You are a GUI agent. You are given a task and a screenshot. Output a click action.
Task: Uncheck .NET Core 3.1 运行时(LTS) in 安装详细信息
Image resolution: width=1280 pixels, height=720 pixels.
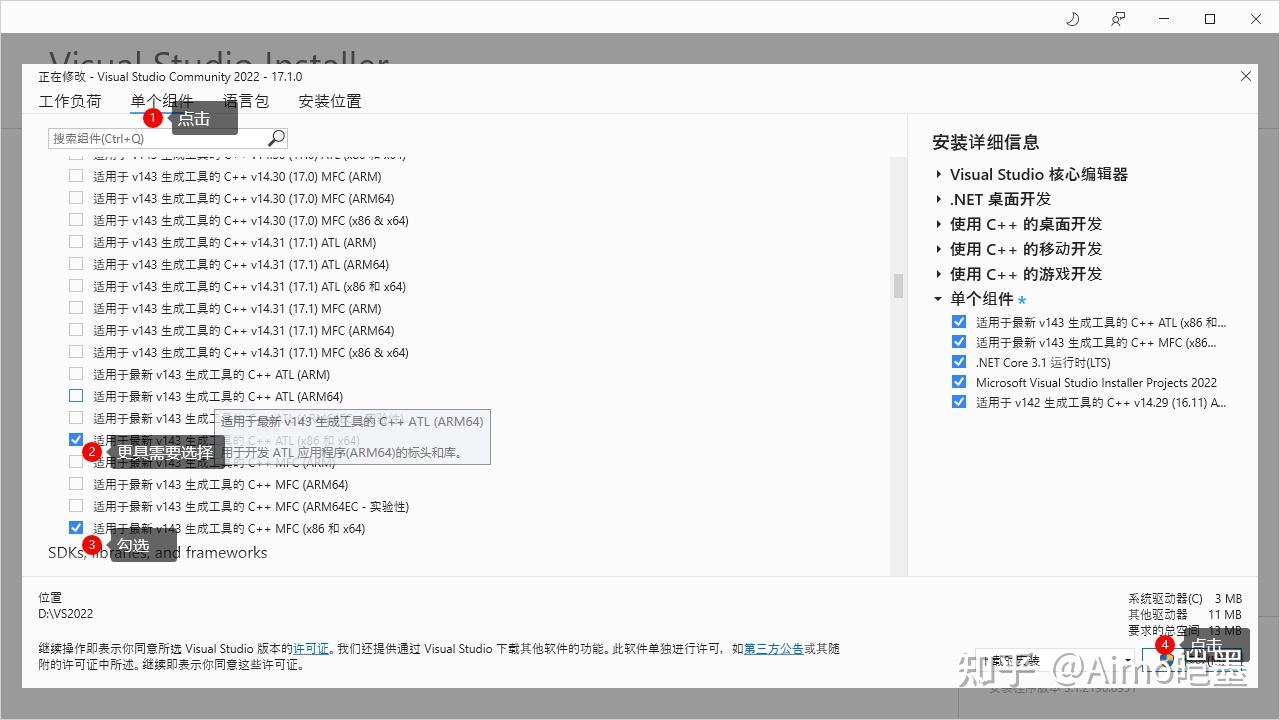[959, 362]
